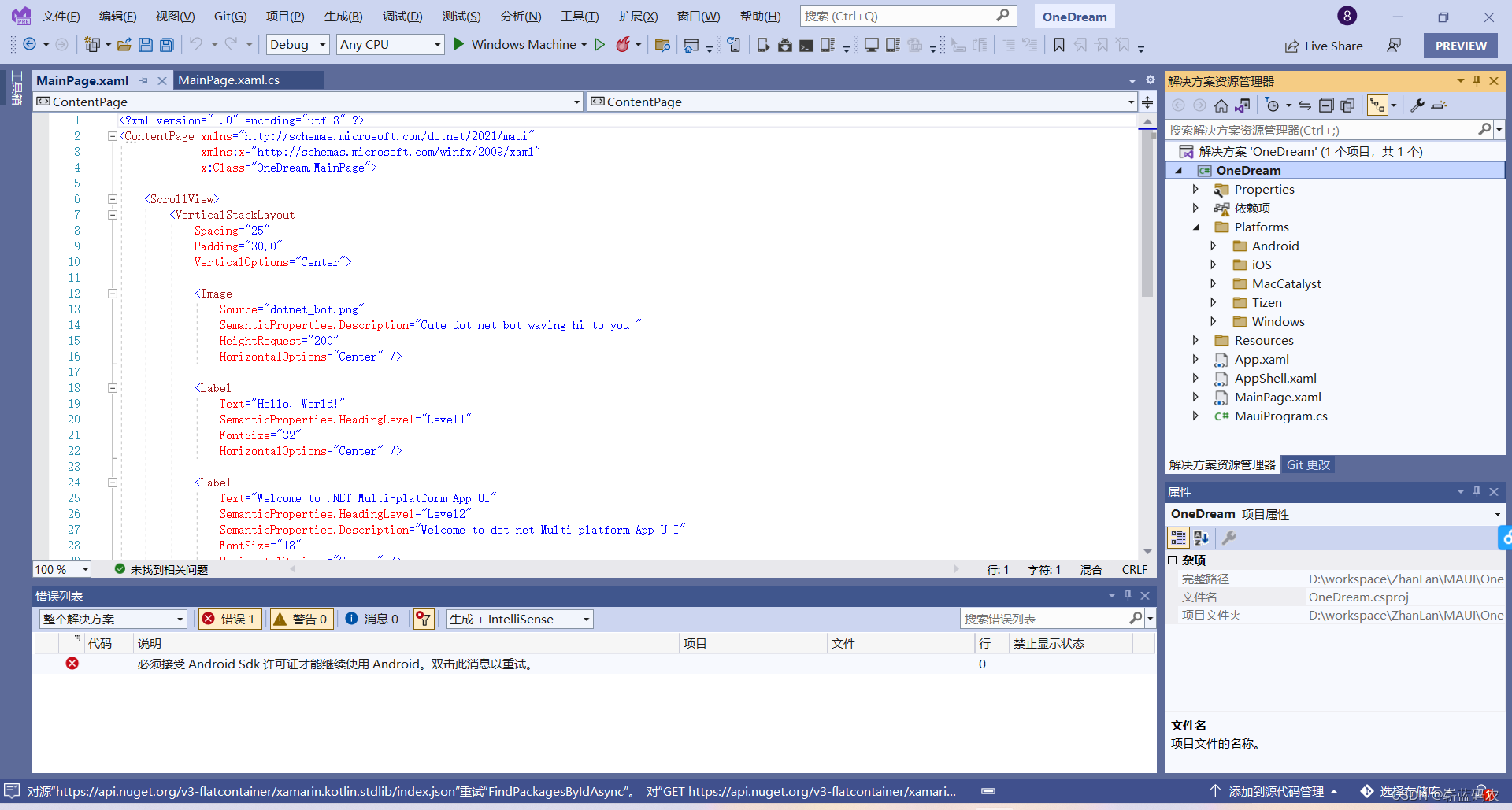Screen dimensions: 1512x810
Task: Toggle the Warnings 0 filter button
Action: click(302, 619)
